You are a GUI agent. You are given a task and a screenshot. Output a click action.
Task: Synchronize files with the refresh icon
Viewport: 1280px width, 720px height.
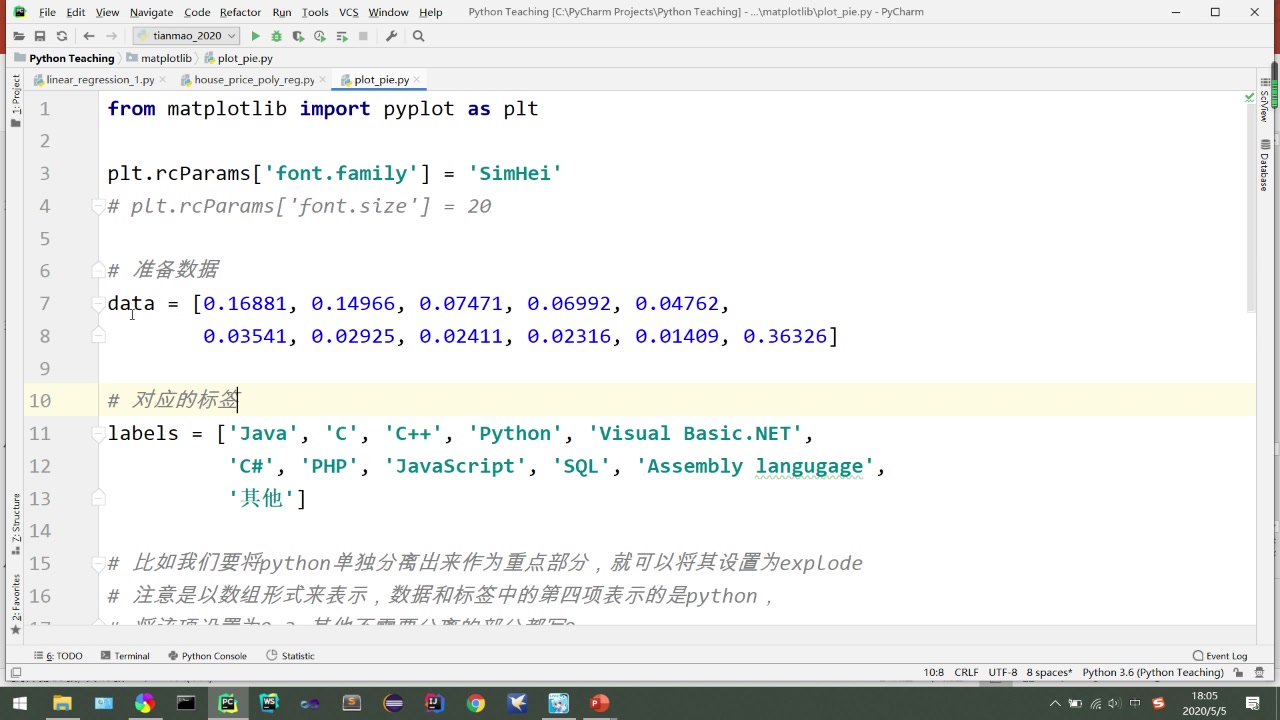click(61, 35)
